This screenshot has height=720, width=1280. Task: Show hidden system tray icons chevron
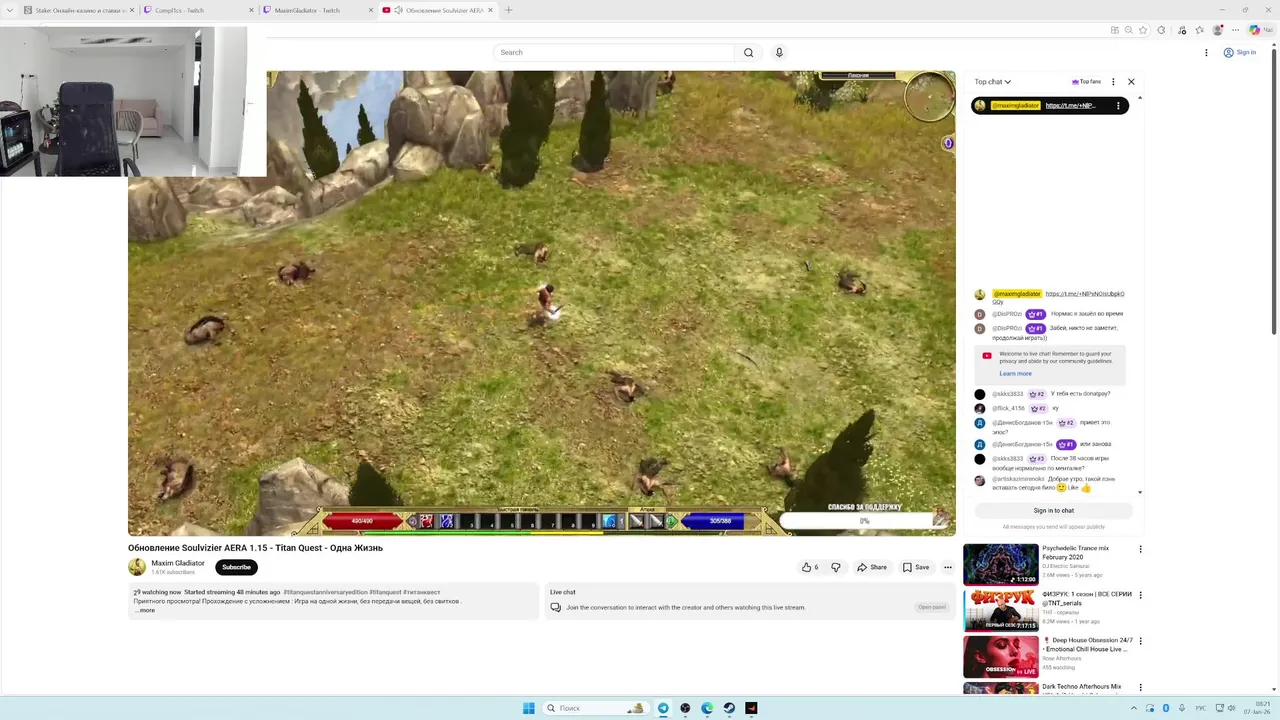click(1134, 708)
